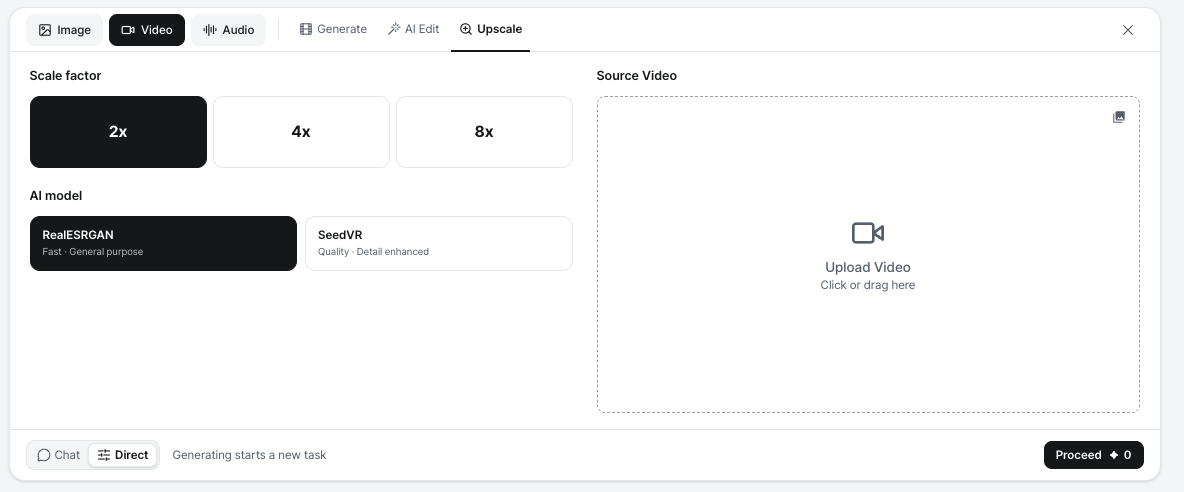Select the RealESRGAN AI model
This screenshot has height=492, width=1184.
[163, 243]
